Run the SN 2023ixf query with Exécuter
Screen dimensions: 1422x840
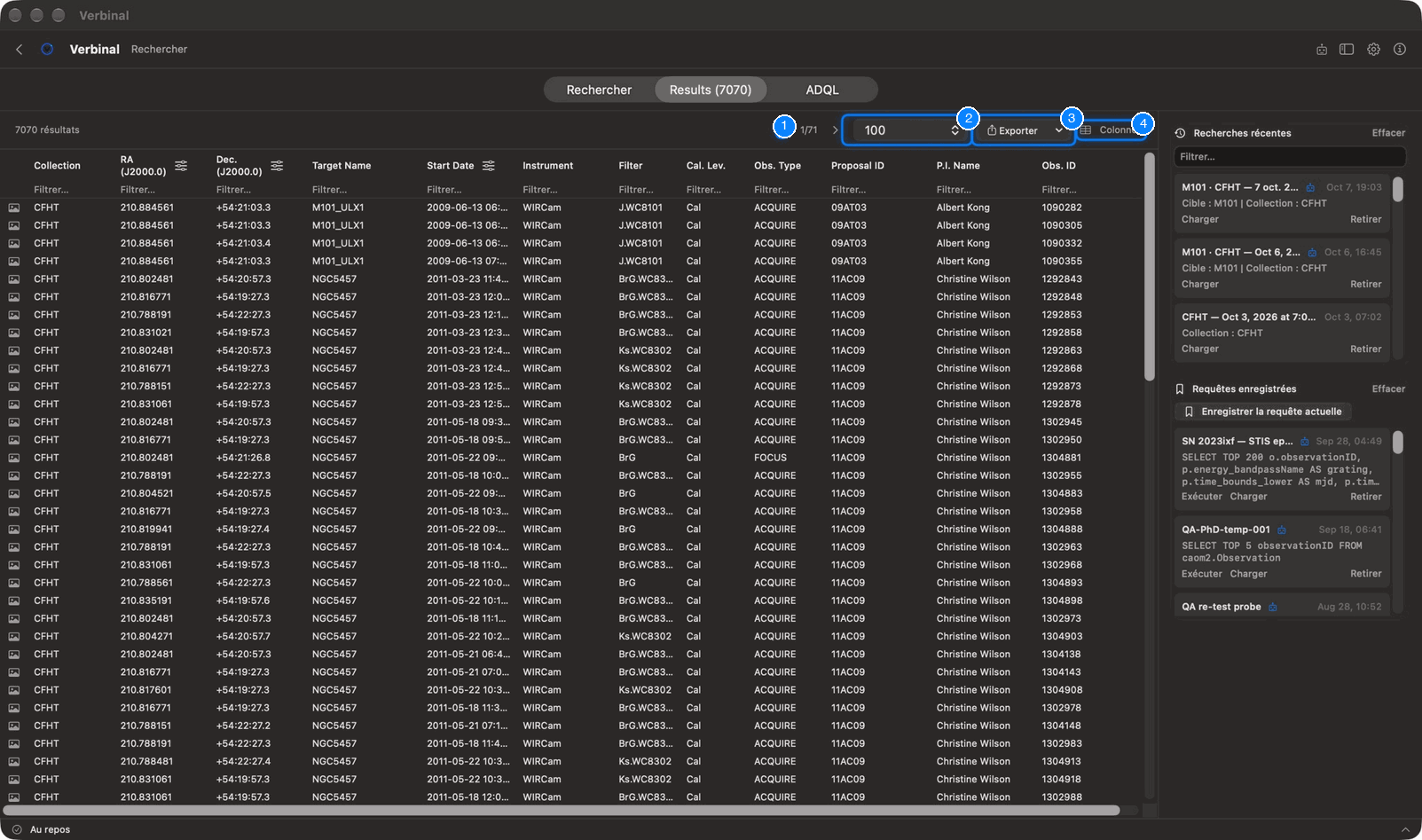[x=1202, y=497]
